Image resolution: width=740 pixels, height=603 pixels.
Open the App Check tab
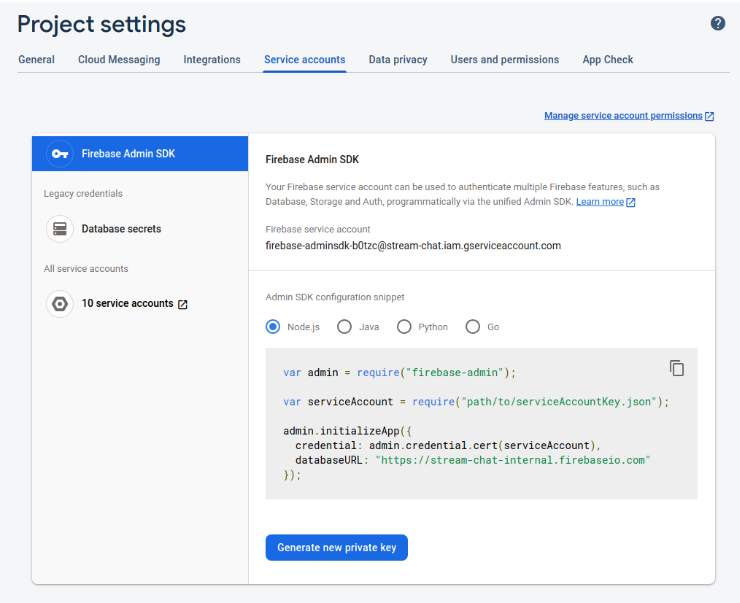pyautogui.click(x=608, y=59)
